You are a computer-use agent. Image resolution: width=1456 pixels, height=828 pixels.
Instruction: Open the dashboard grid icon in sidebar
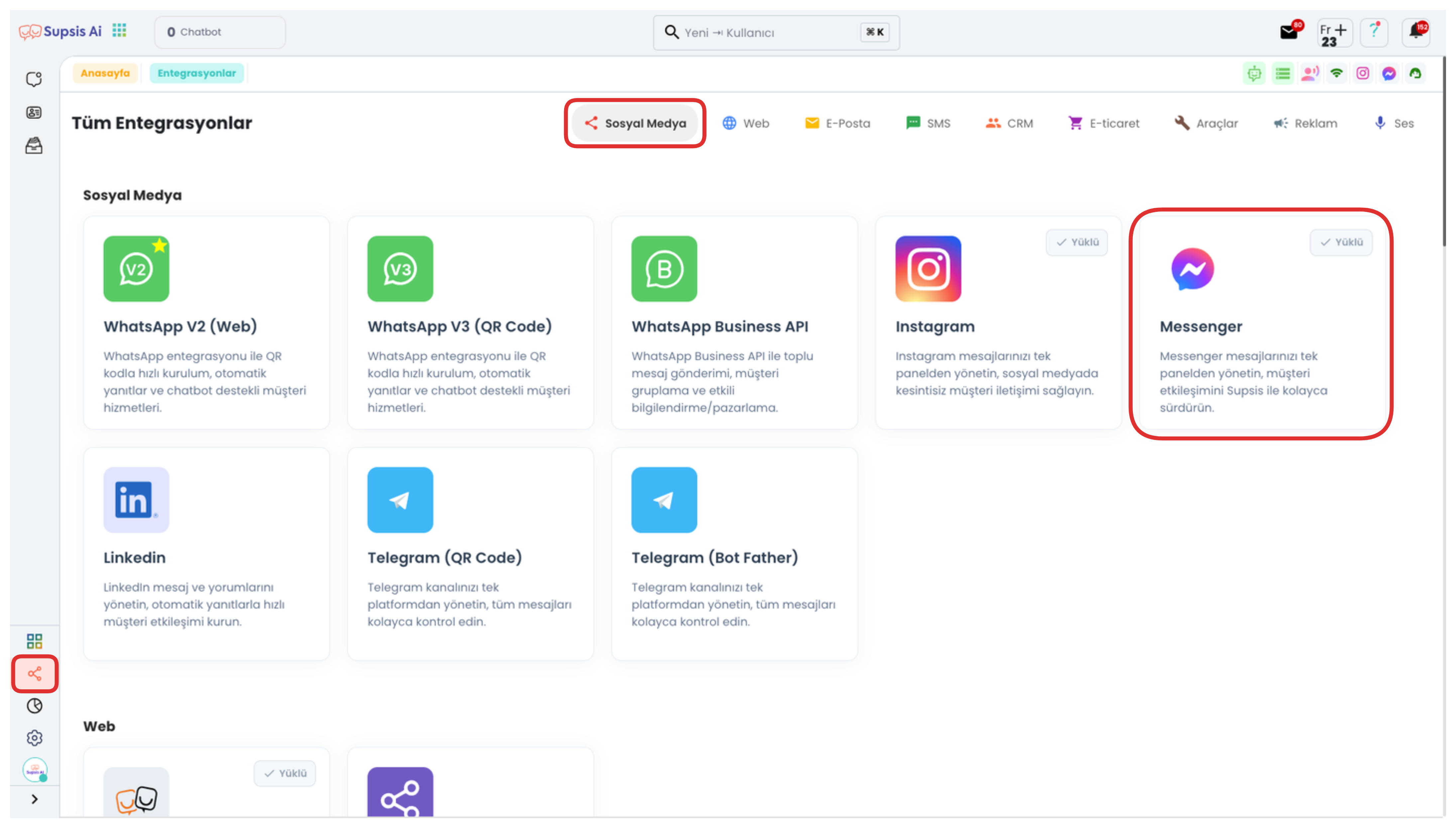click(x=34, y=641)
